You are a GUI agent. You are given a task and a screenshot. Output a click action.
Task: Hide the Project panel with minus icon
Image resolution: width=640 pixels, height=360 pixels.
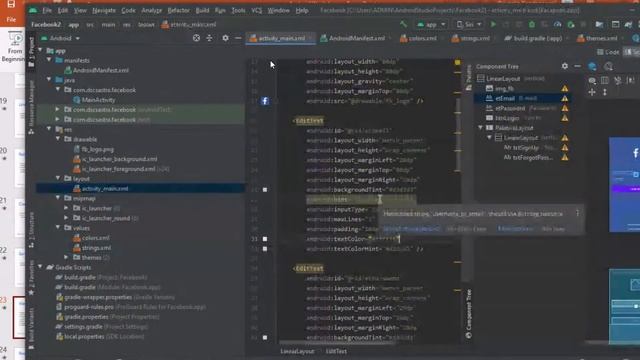coord(238,38)
